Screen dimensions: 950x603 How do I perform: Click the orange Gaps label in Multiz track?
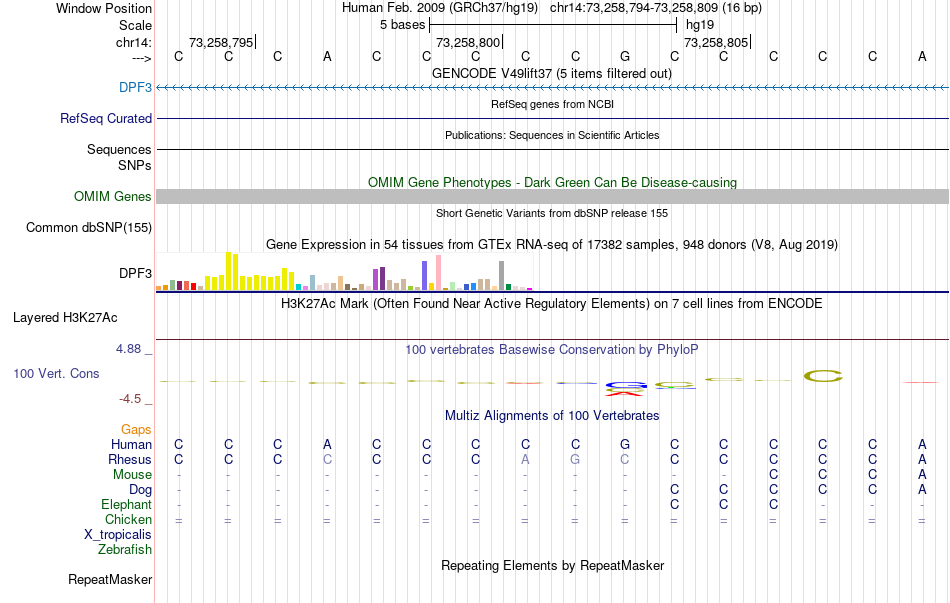[x=136, y=429]
